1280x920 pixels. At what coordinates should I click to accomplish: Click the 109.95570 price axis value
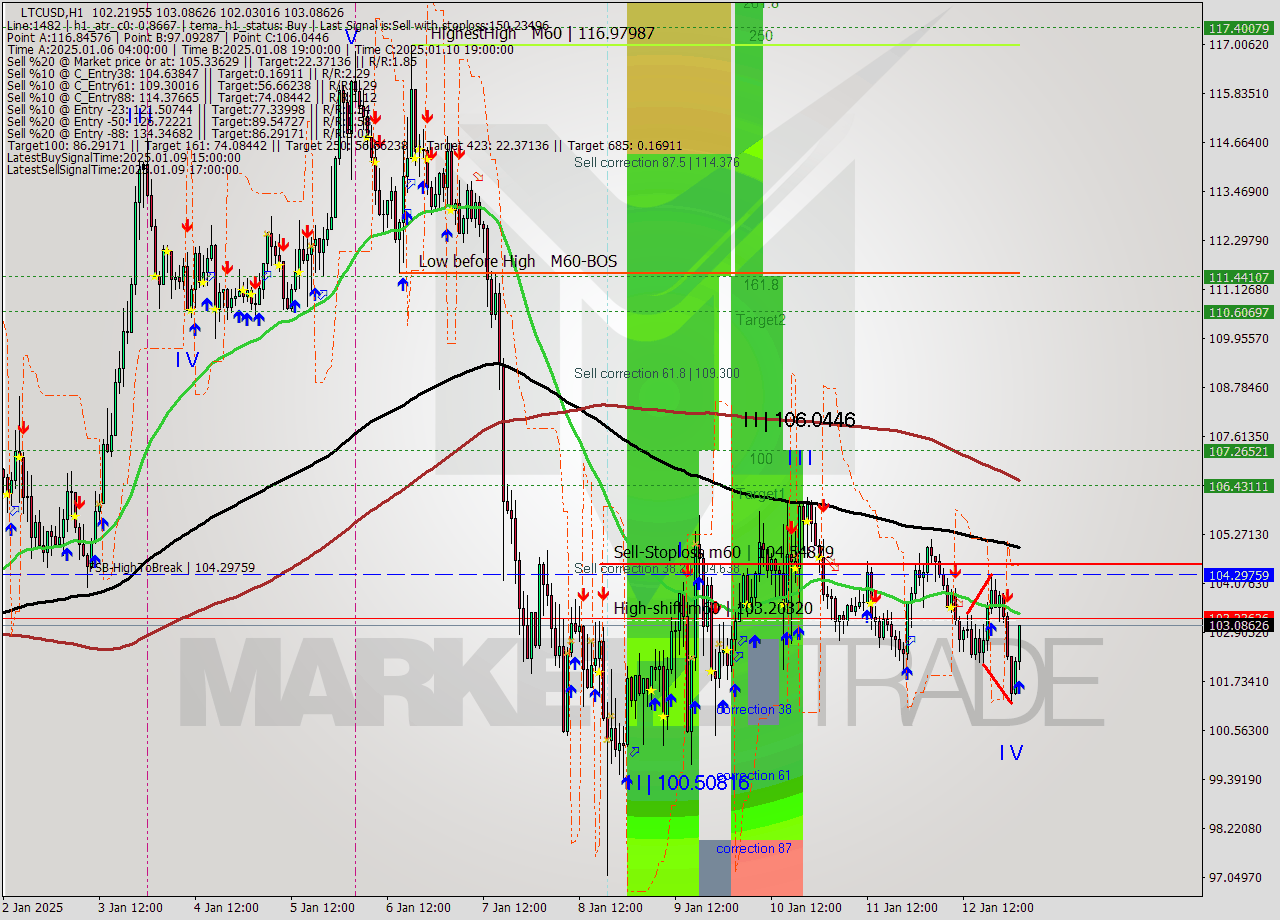tap(1239, 338)
